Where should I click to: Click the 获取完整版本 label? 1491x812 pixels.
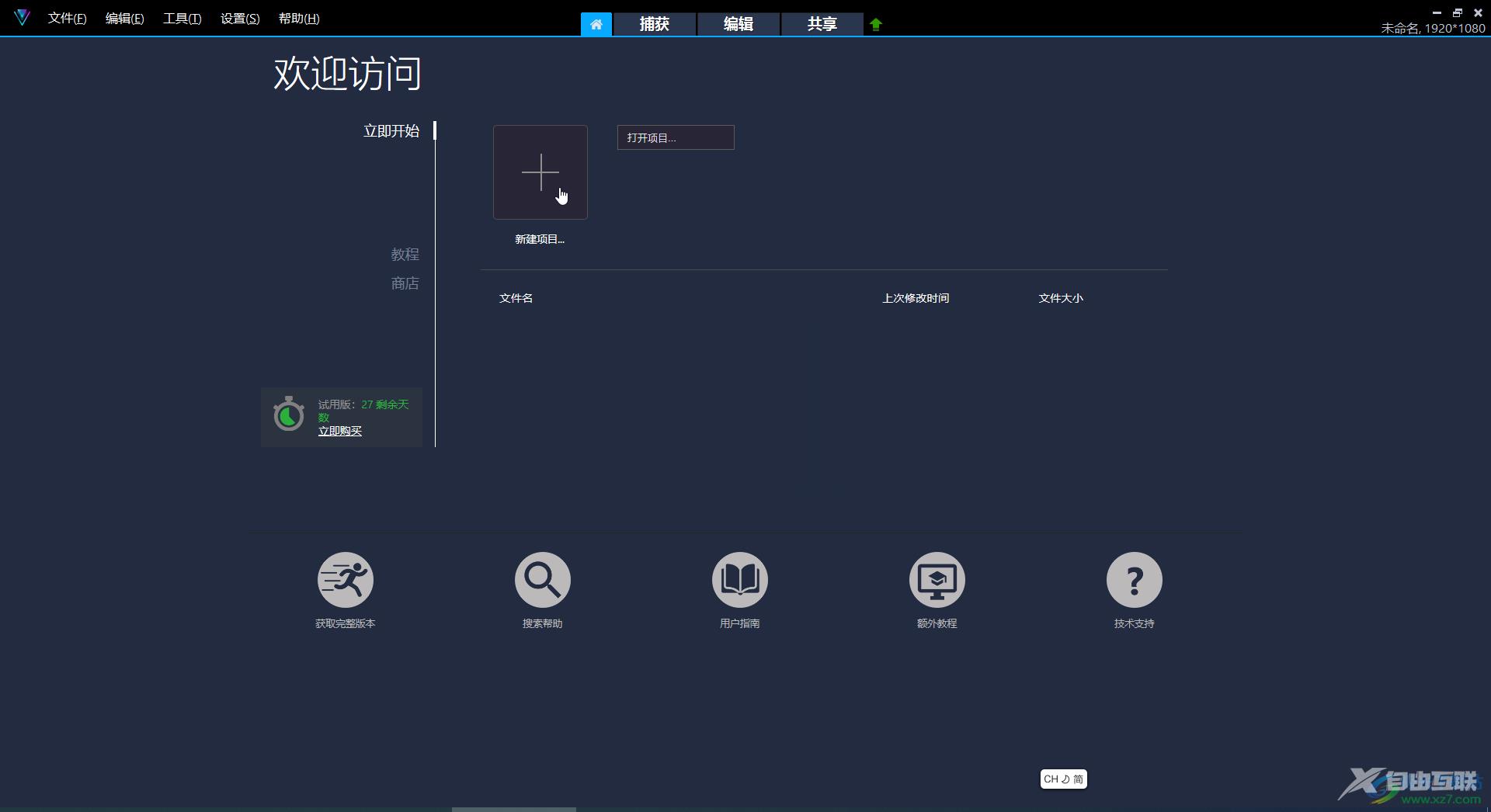click(x=346, y=623)
